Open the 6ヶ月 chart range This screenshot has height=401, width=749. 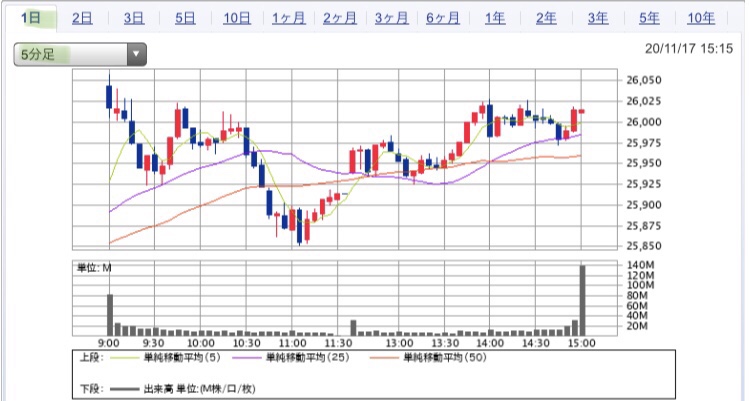[443, 18]
